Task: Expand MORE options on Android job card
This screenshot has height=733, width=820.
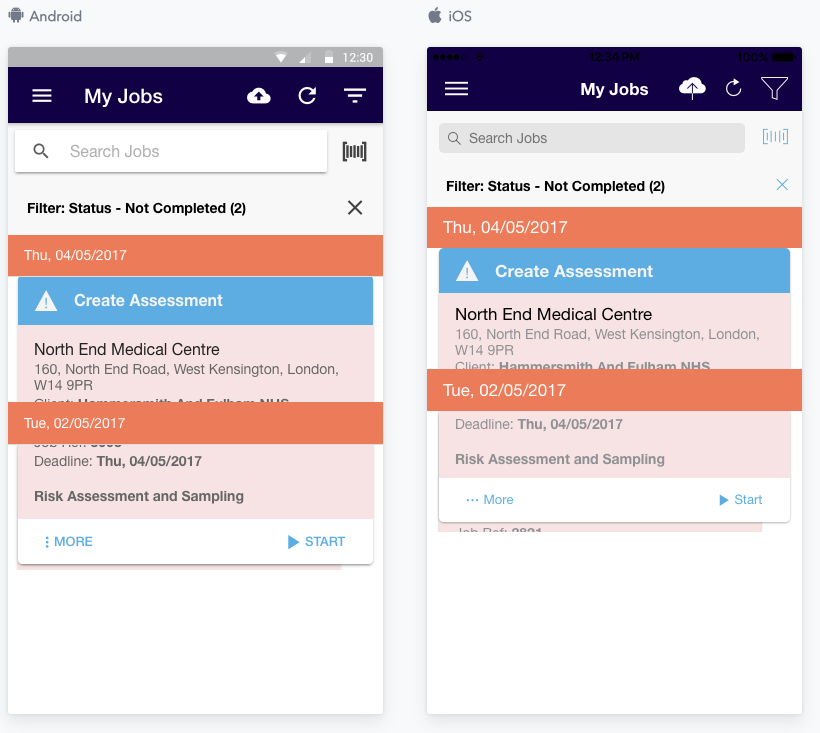Action: click(x=68, y=542)
